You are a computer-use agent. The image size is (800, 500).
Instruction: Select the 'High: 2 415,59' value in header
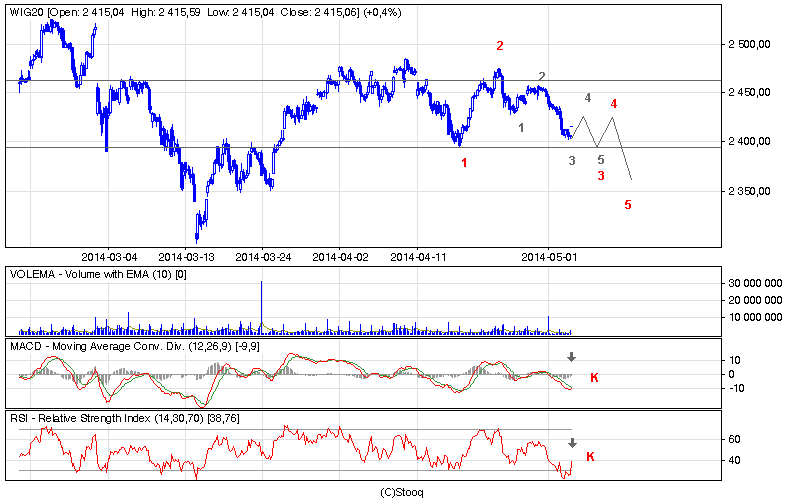tap(165, 12)
